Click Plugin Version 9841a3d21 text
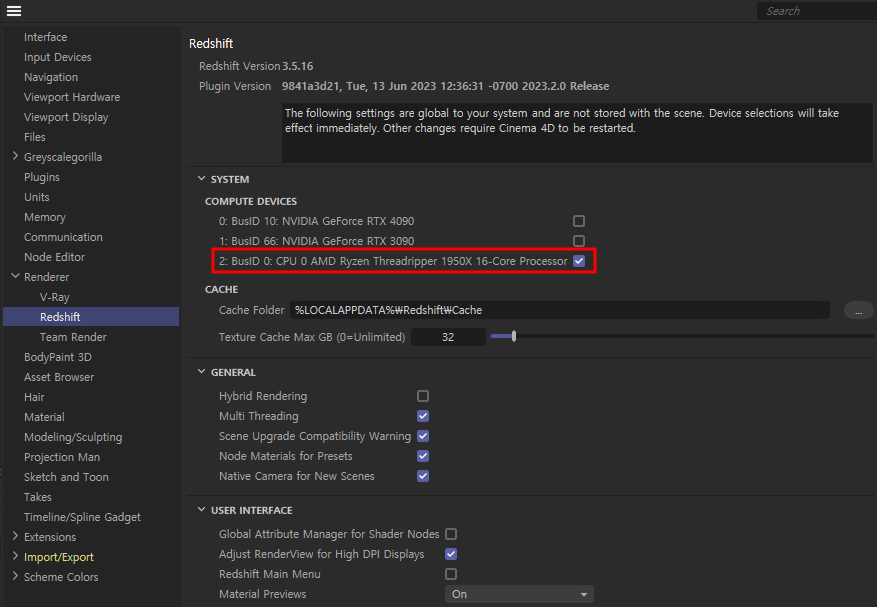This screenshot has width=877, height=607. tap(404, 86)
